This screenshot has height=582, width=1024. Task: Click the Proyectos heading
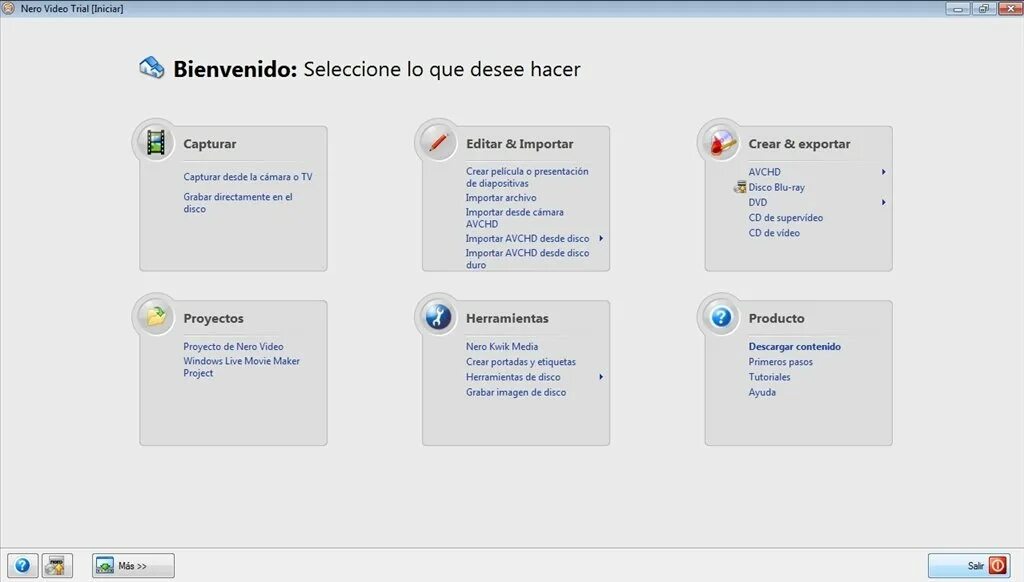pyautogui.click(x=213, y=318)
